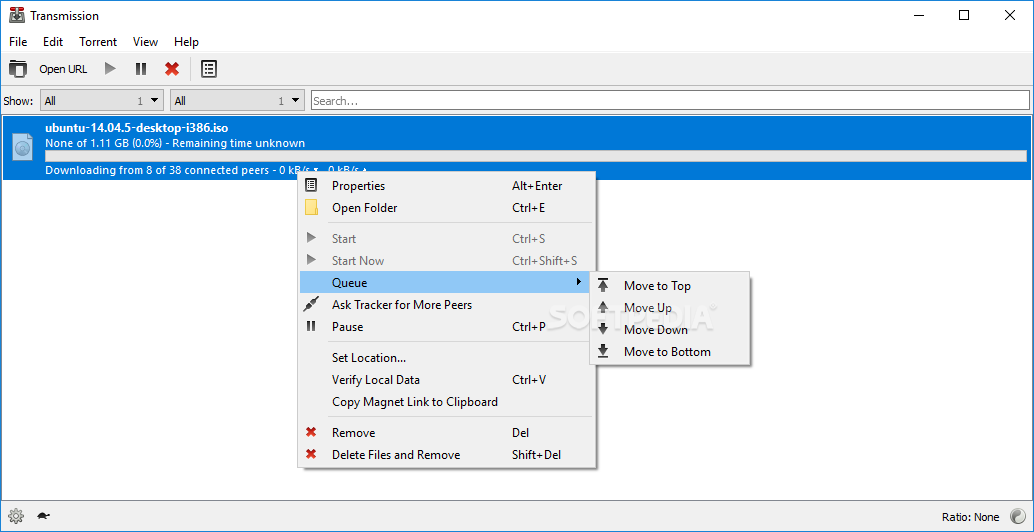Open the first Show filter dropdown

pos(102,100)
